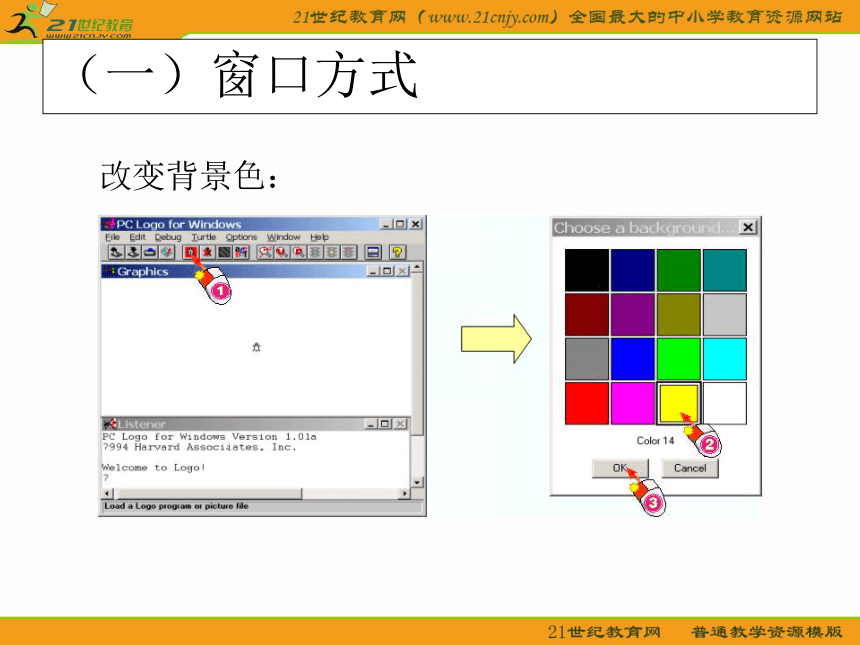This screenshot has width=860, height=645.
Task: Minimize the Graphics window
Action: tap(373, 271)
